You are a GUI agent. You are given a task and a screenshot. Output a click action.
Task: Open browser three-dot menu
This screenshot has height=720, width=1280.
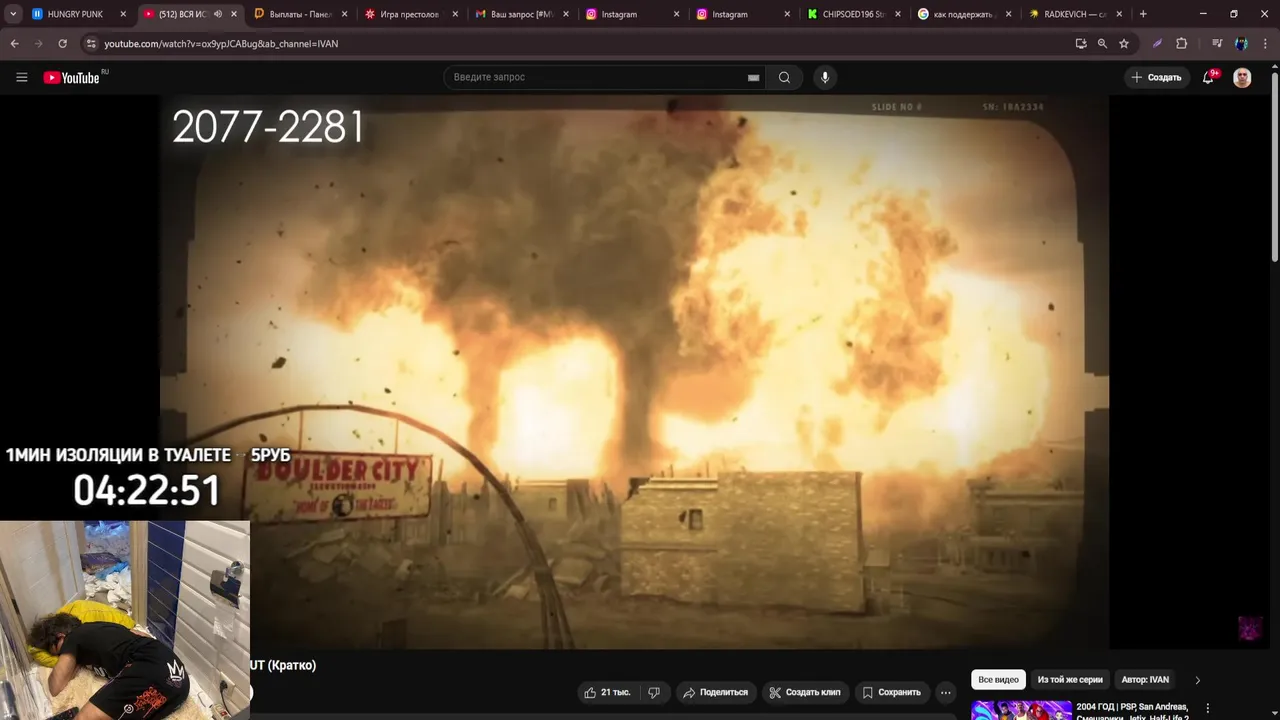click(x=1265, y=44)
